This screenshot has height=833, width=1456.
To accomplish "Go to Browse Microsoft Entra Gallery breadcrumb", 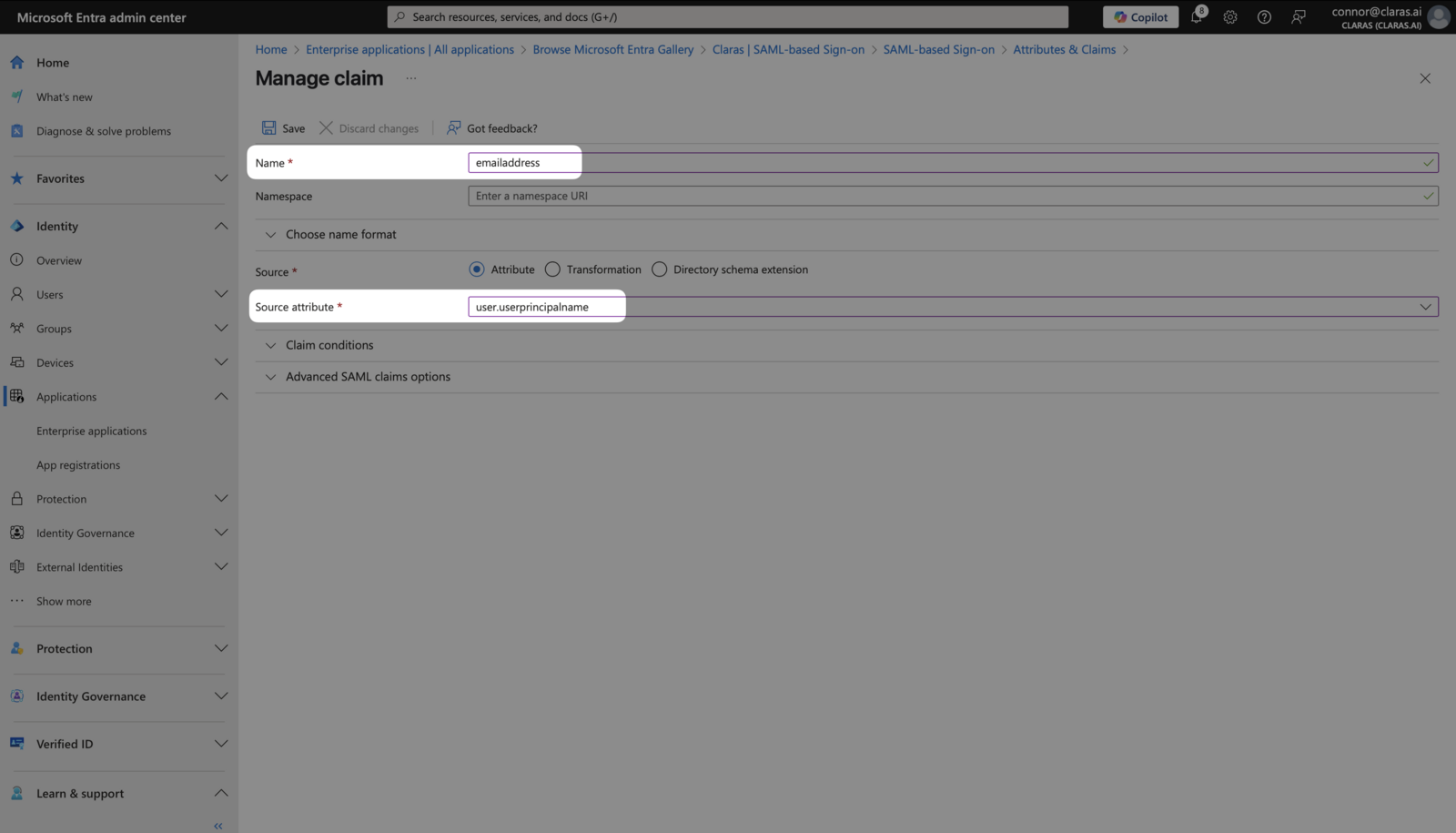I will tap(613, 49).
